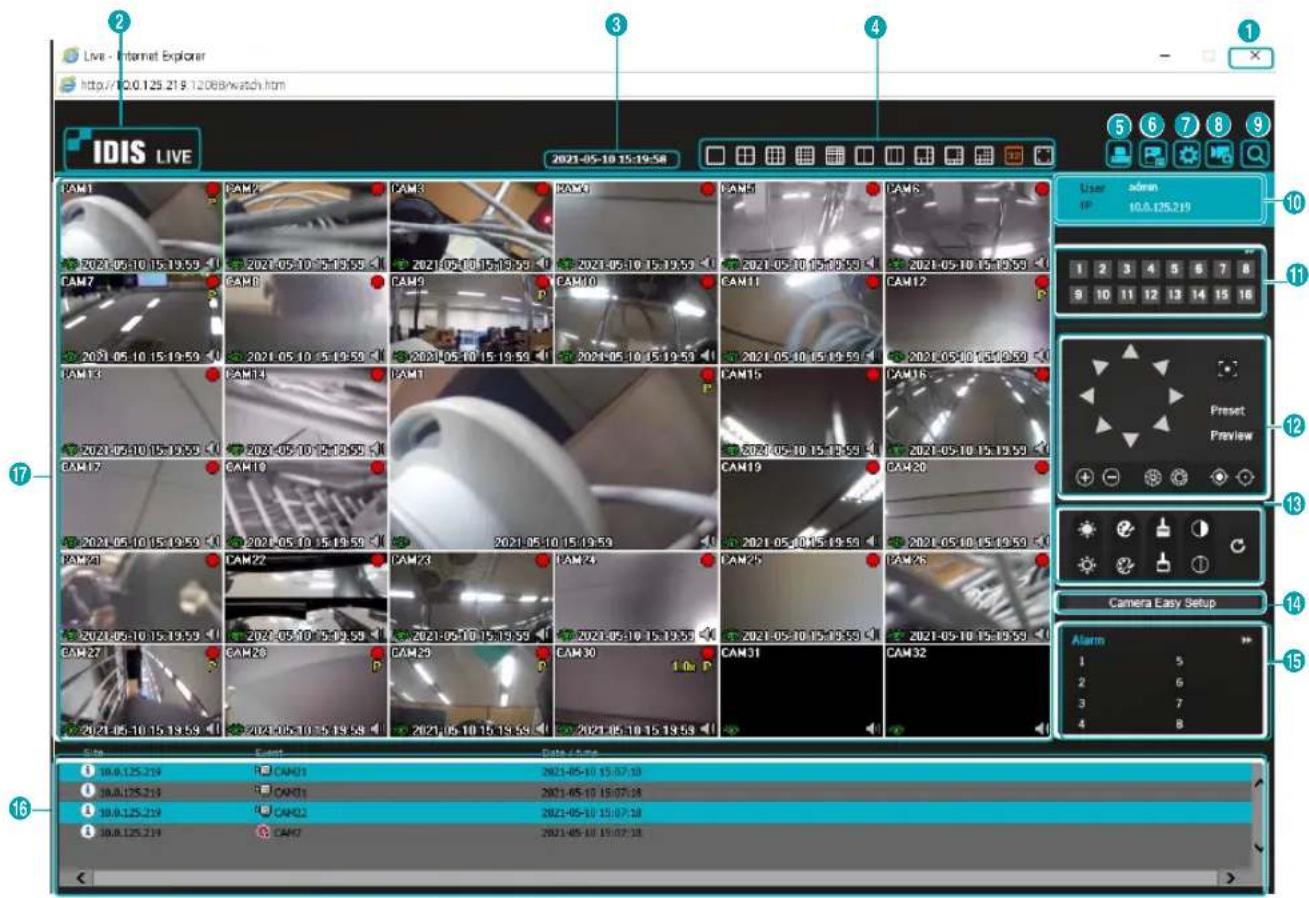Tilt camera down with PTZ arrow
1309x898 pixels.
1130,441
